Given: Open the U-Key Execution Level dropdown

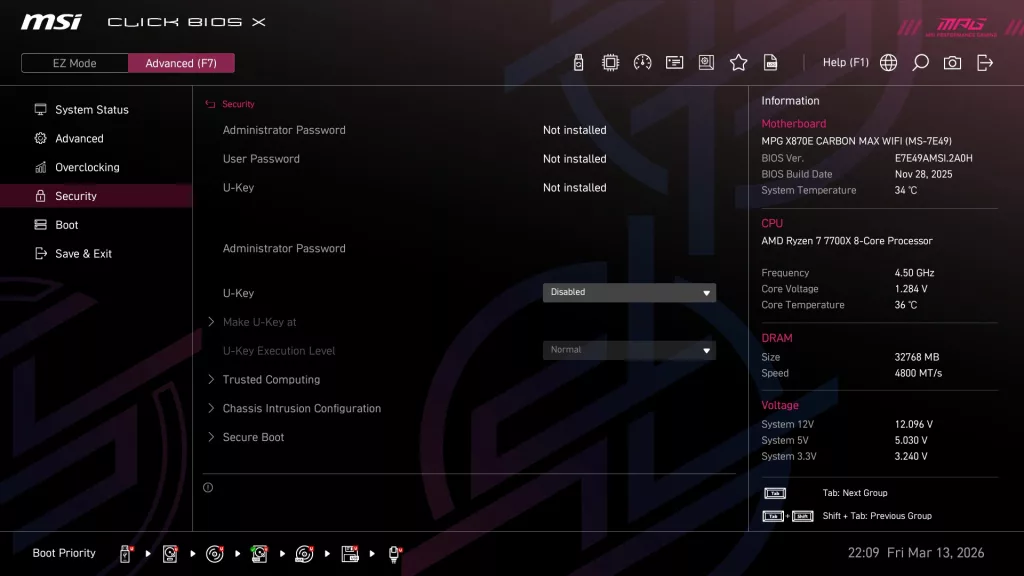Looking at the screenshot, I should coord(629,350).
